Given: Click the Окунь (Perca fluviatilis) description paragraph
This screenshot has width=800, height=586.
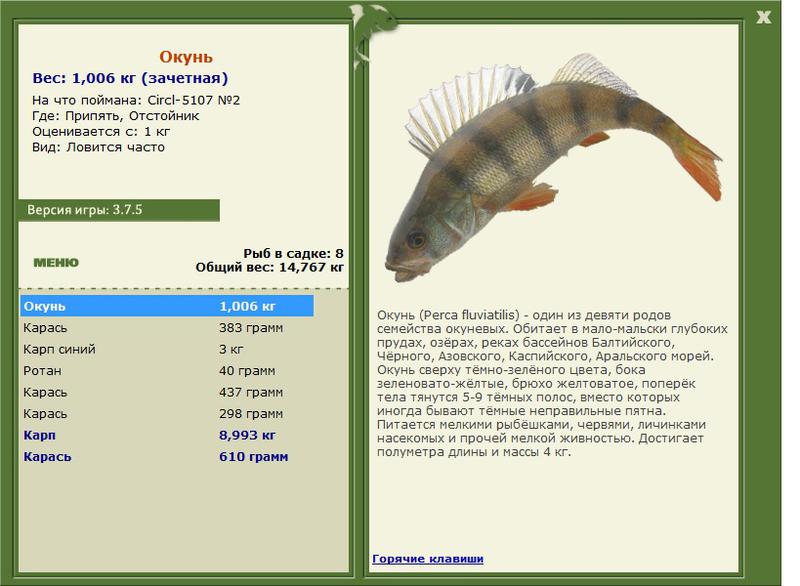Looking at the screenshot, I should (553, 383).
